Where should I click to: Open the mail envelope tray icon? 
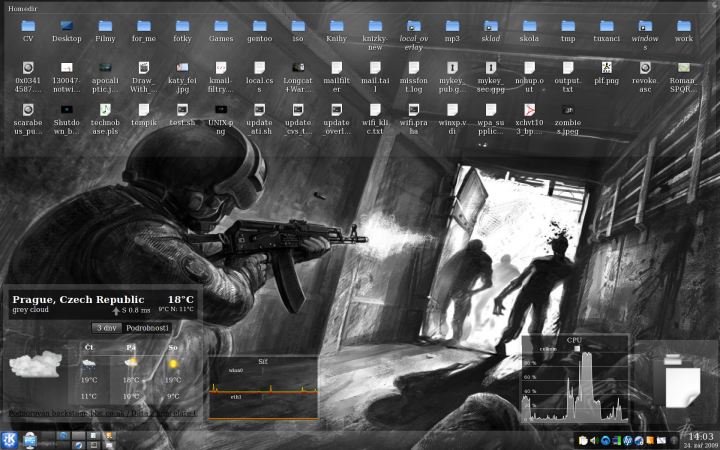point(662,440)
